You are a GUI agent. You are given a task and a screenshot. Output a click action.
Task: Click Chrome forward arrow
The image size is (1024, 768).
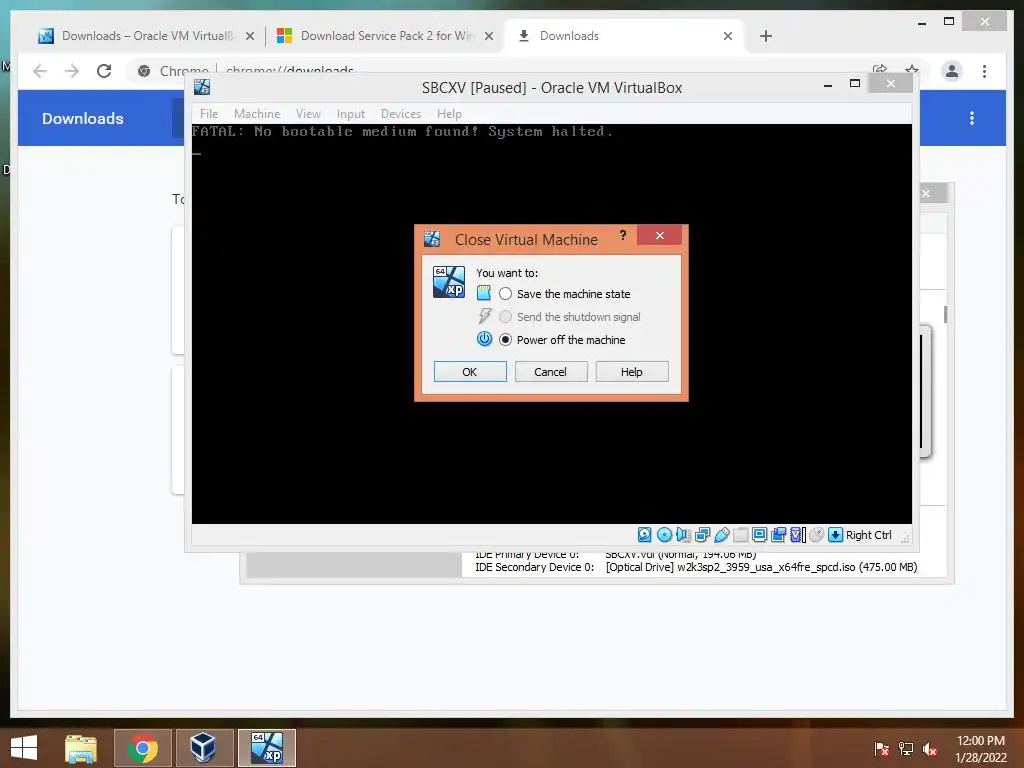(72, 71)
